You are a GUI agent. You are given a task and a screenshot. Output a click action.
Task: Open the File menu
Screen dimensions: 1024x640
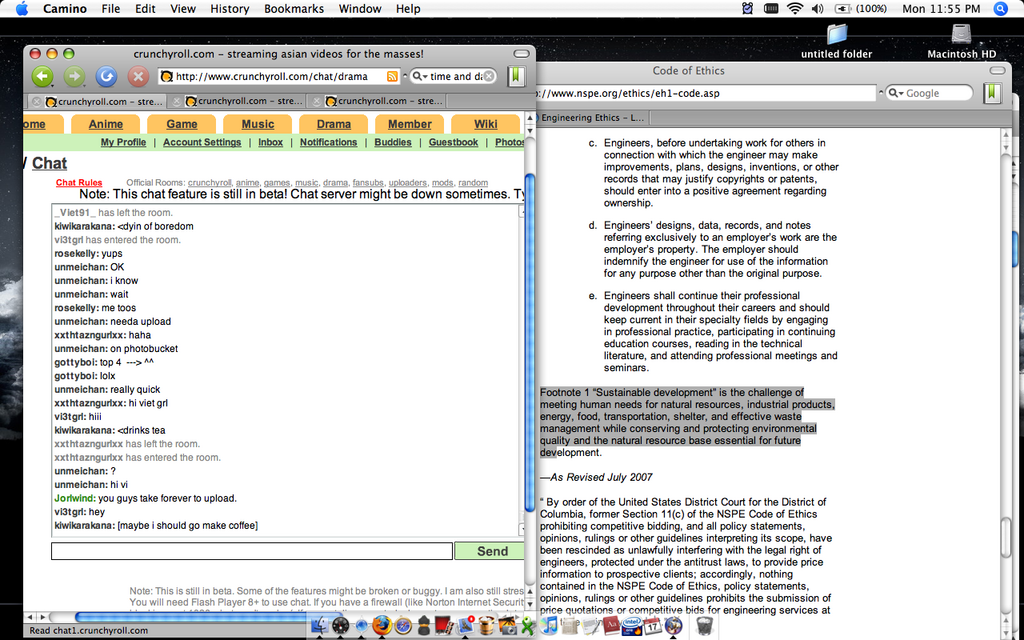[x=110, y=8]
